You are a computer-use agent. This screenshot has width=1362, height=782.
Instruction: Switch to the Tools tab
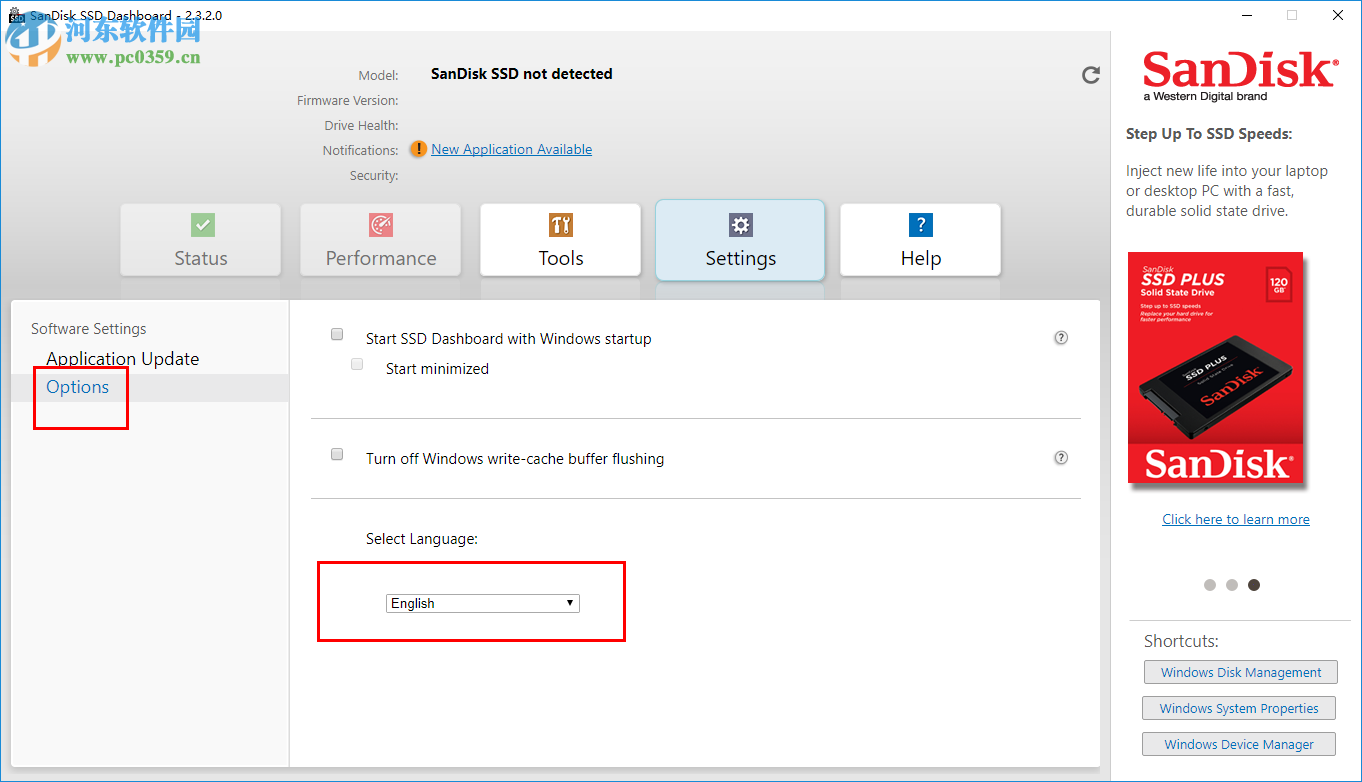(x=560, y=240)
